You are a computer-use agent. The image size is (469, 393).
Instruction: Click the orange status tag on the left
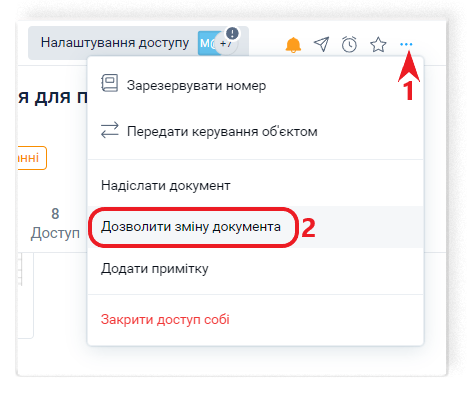coord(32,158)
